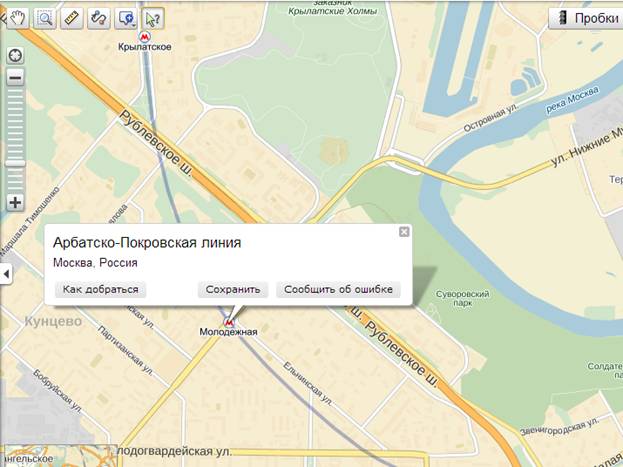Open the overview mini-map thumbnail
Image resolution: width=623 pixels, height=467 pixels.
tap(59, 456)
